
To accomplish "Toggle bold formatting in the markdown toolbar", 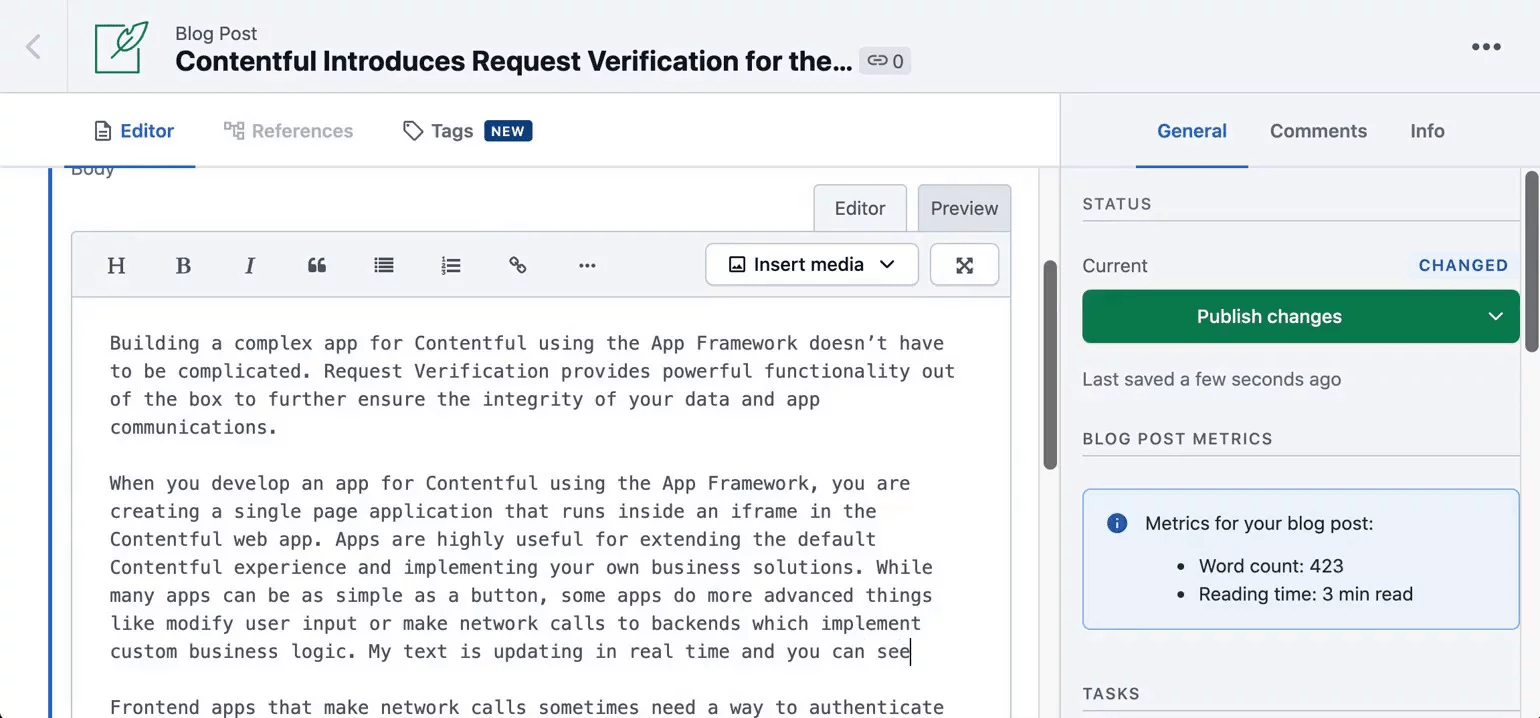I will (183, 265).
